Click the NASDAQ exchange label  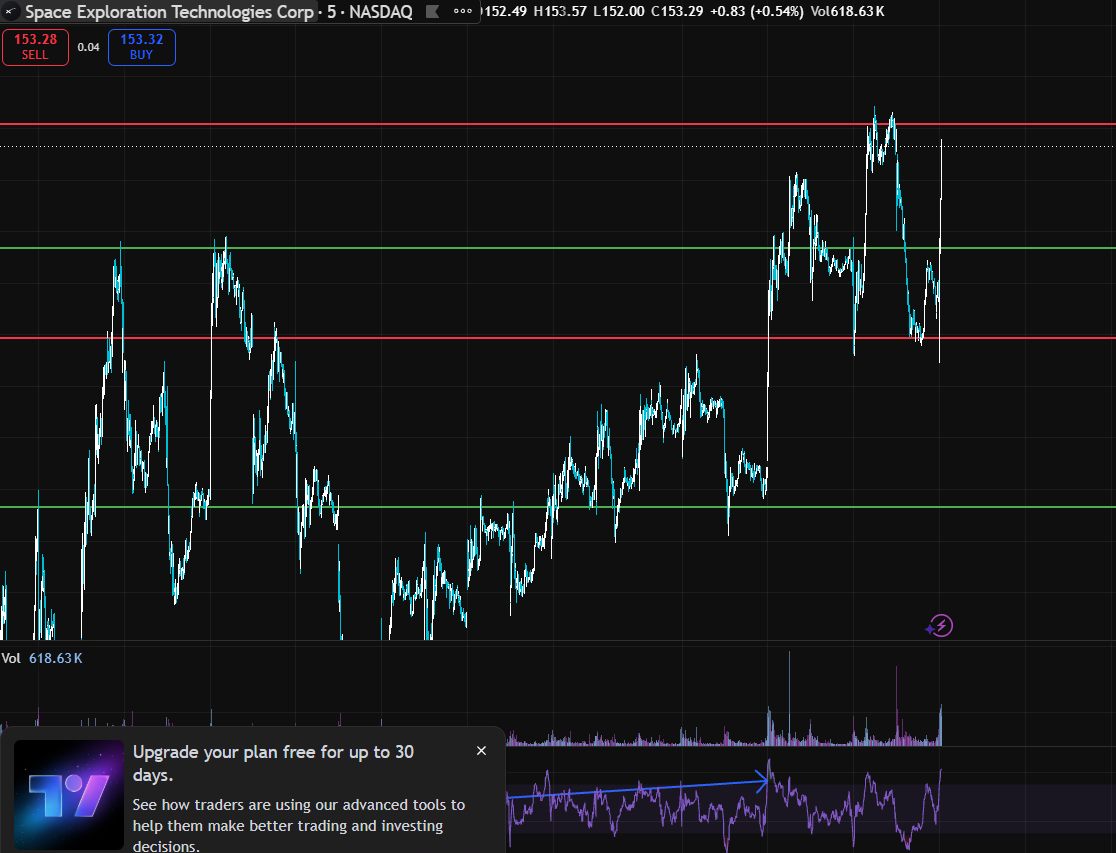coord(381,11)
